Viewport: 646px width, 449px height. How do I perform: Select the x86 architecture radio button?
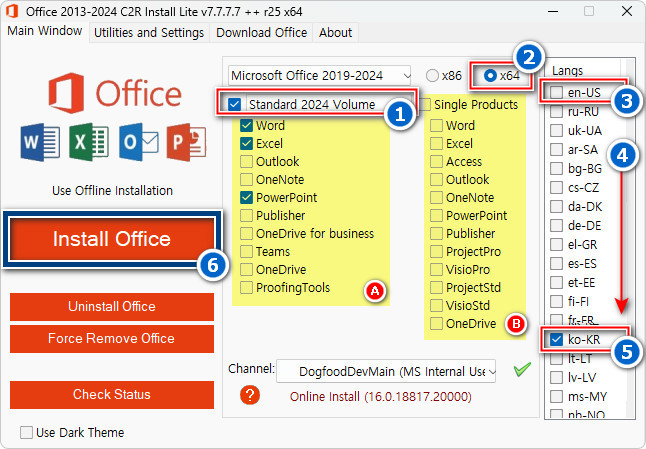(432, 75)
